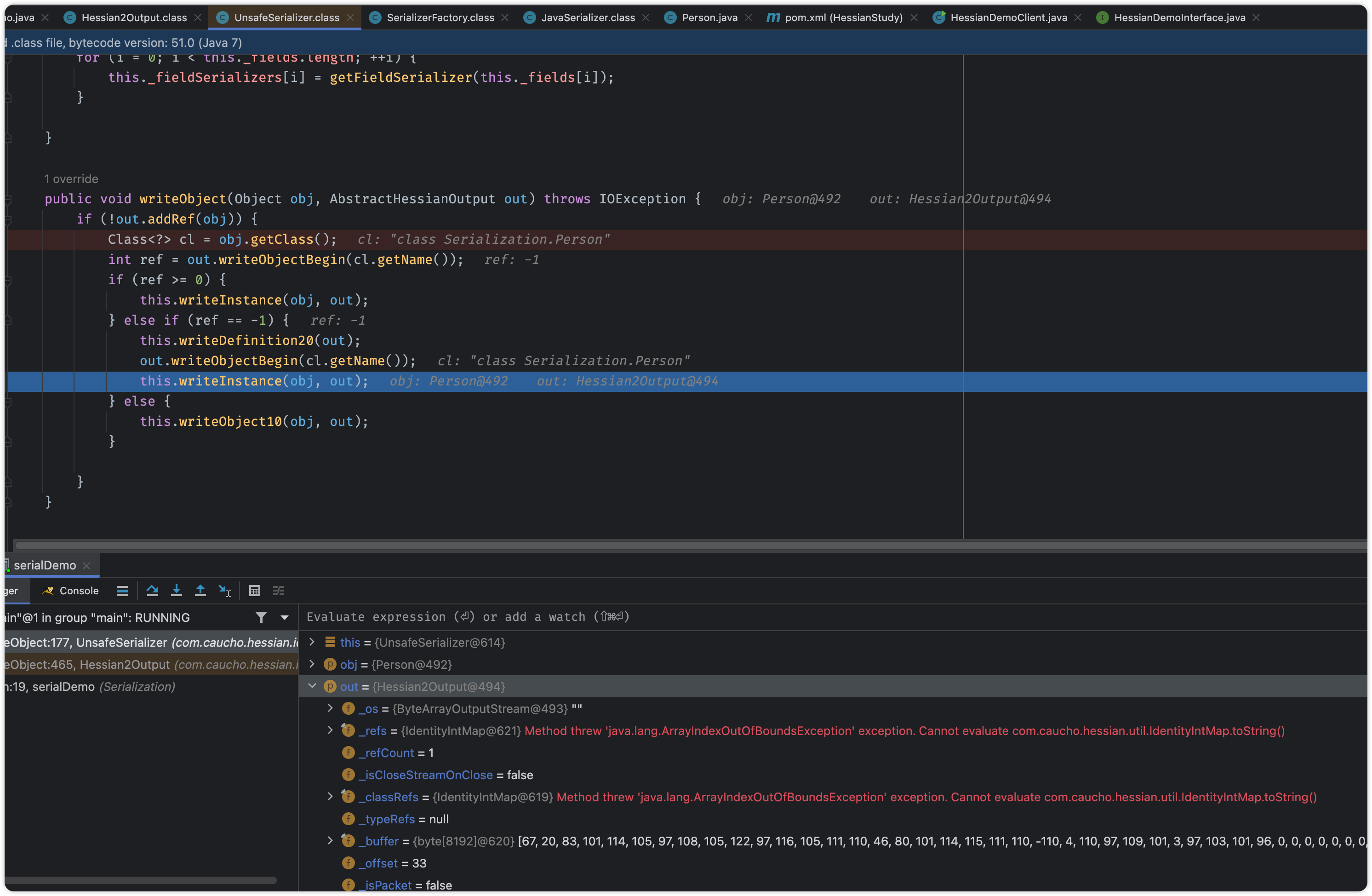Viewport: 1372px width, 896px height.
Task: Collapse the out Hessian2Output@494 variable
Action: click(x=312, y=686)
